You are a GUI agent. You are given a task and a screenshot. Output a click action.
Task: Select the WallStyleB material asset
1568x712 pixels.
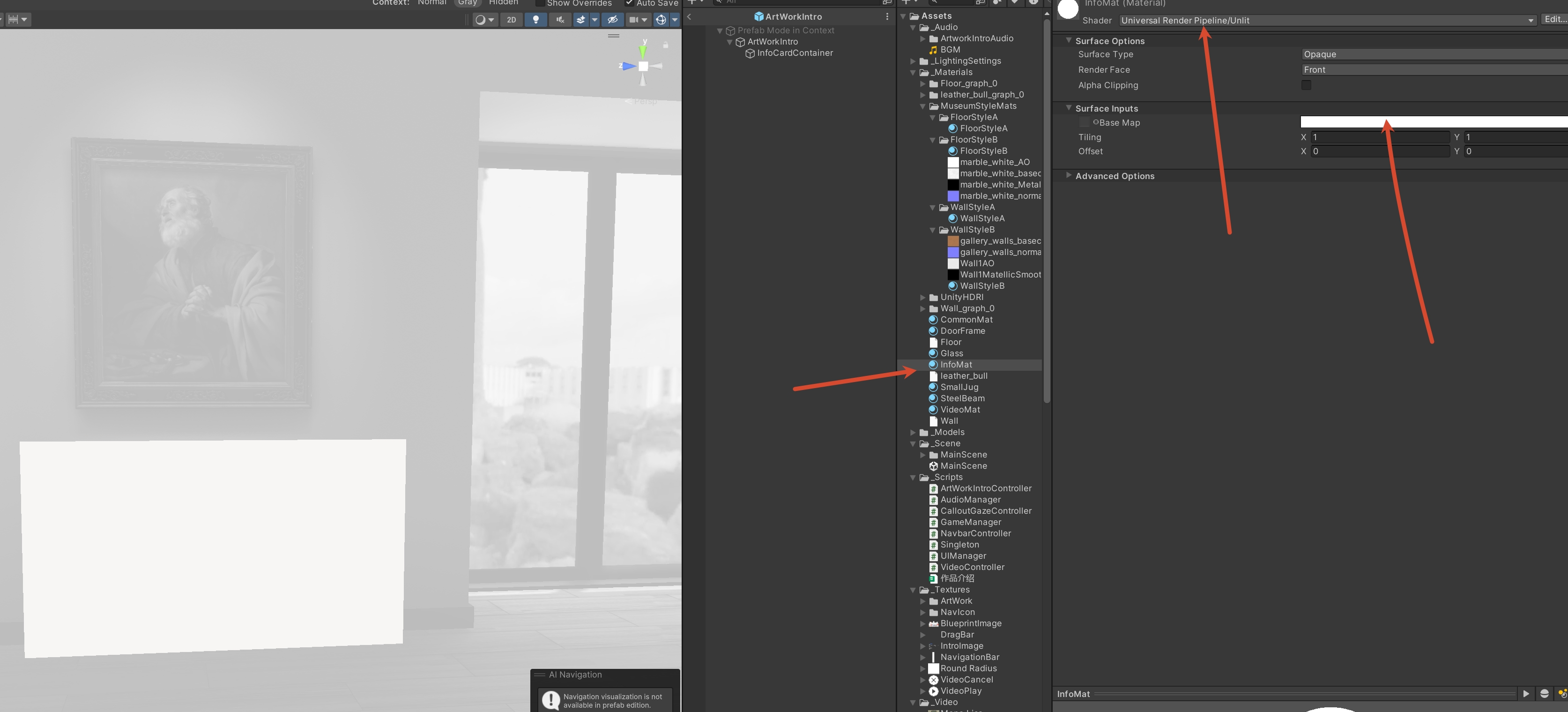pos(982,286)
